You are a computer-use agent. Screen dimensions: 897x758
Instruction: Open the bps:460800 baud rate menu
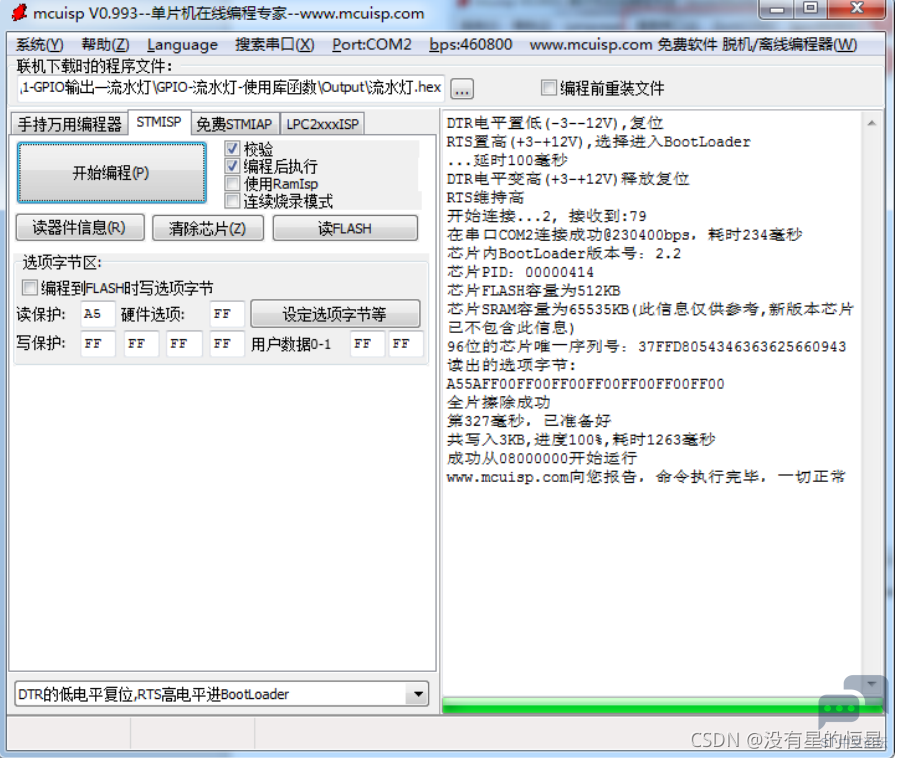[471, 45]
